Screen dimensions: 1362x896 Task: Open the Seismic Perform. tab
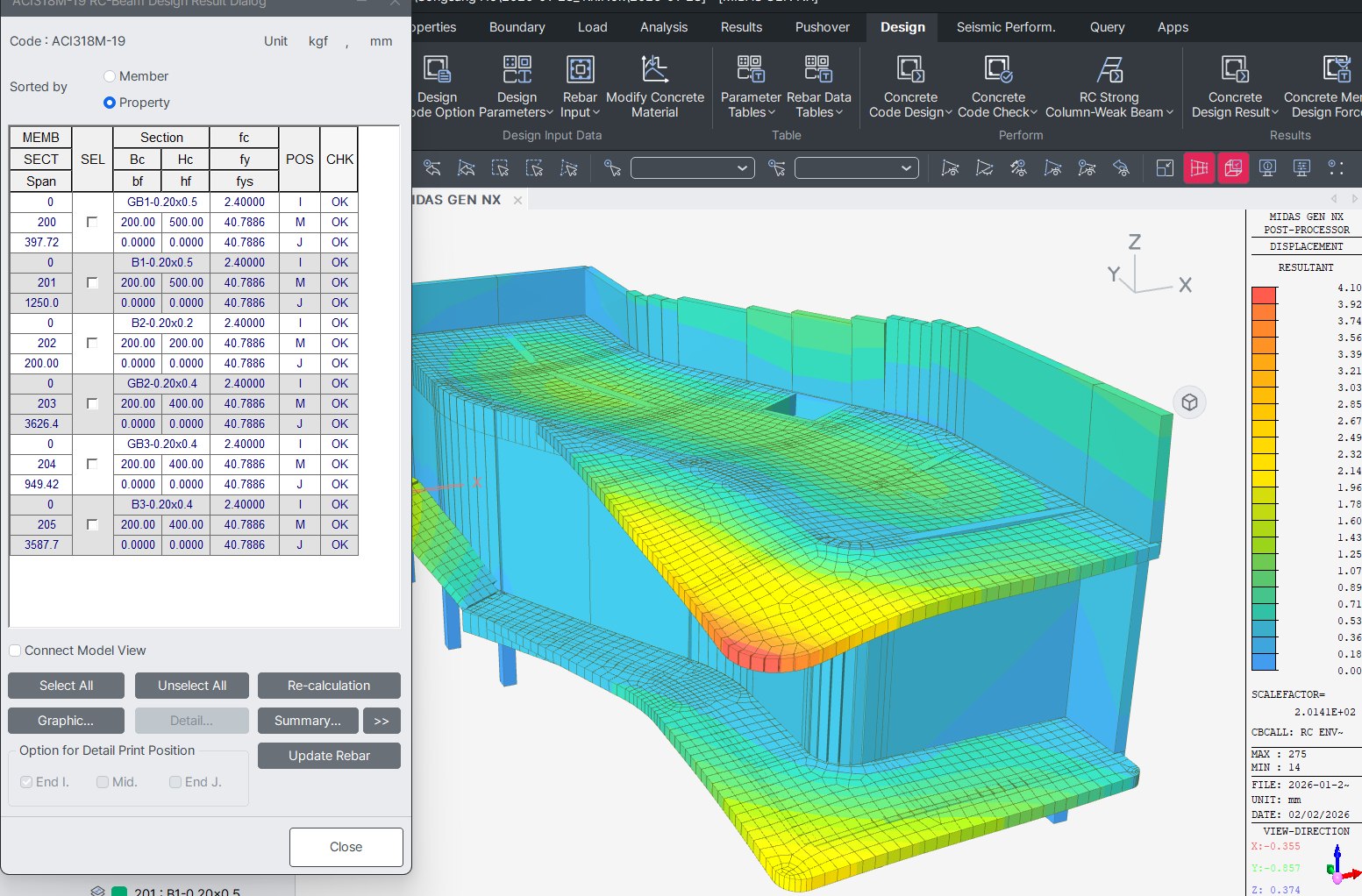point(1006,27)
